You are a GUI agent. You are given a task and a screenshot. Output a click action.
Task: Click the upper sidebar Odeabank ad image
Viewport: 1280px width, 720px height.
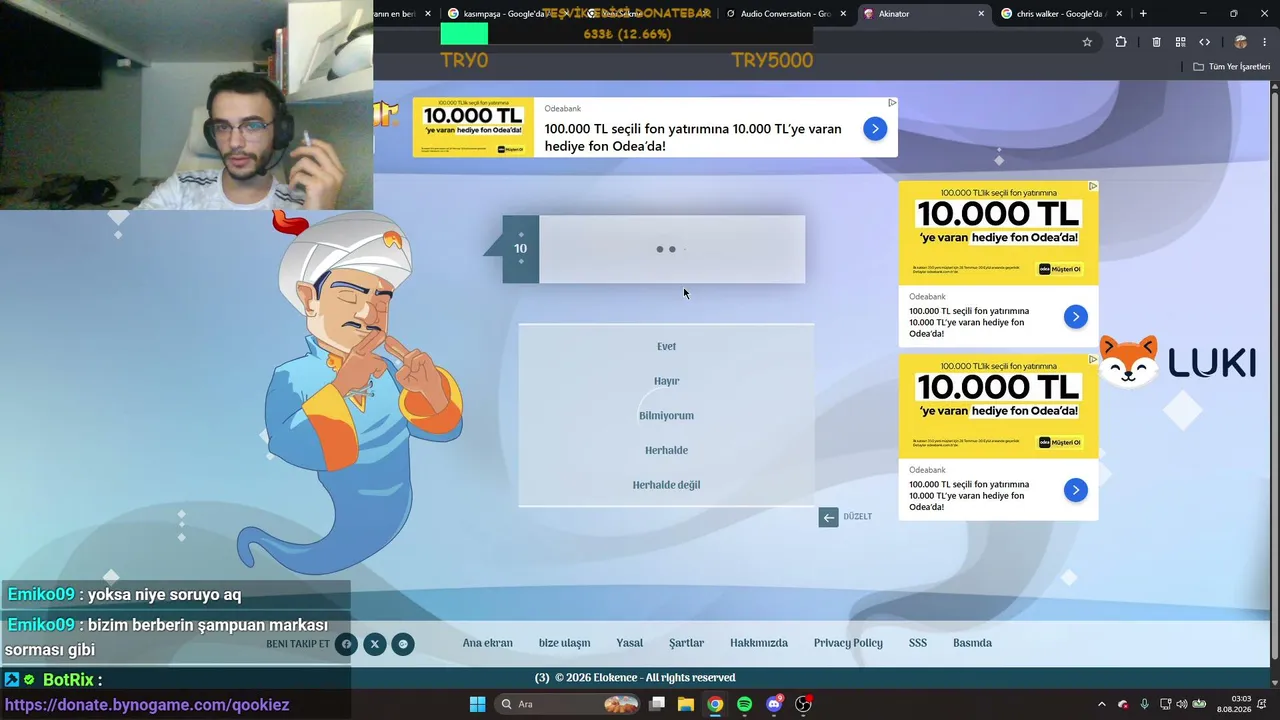(x=998, y=233)
